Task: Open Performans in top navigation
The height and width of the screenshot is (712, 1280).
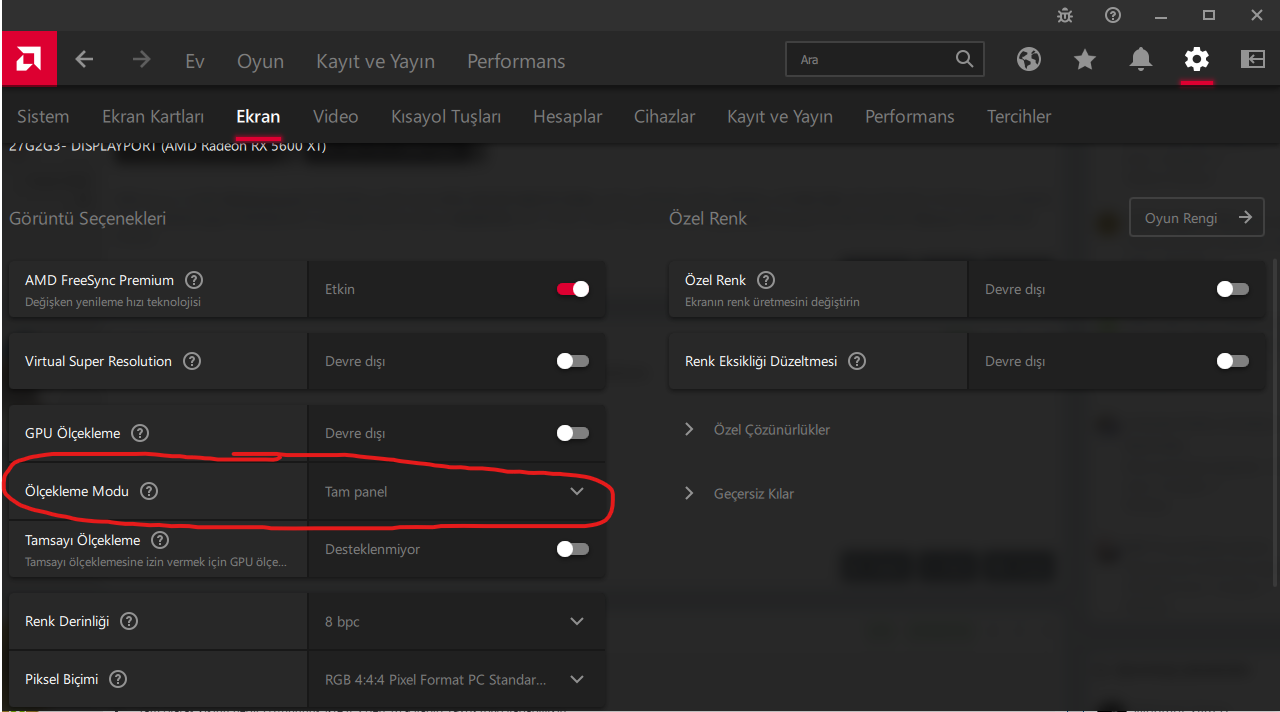Action: 516,61
